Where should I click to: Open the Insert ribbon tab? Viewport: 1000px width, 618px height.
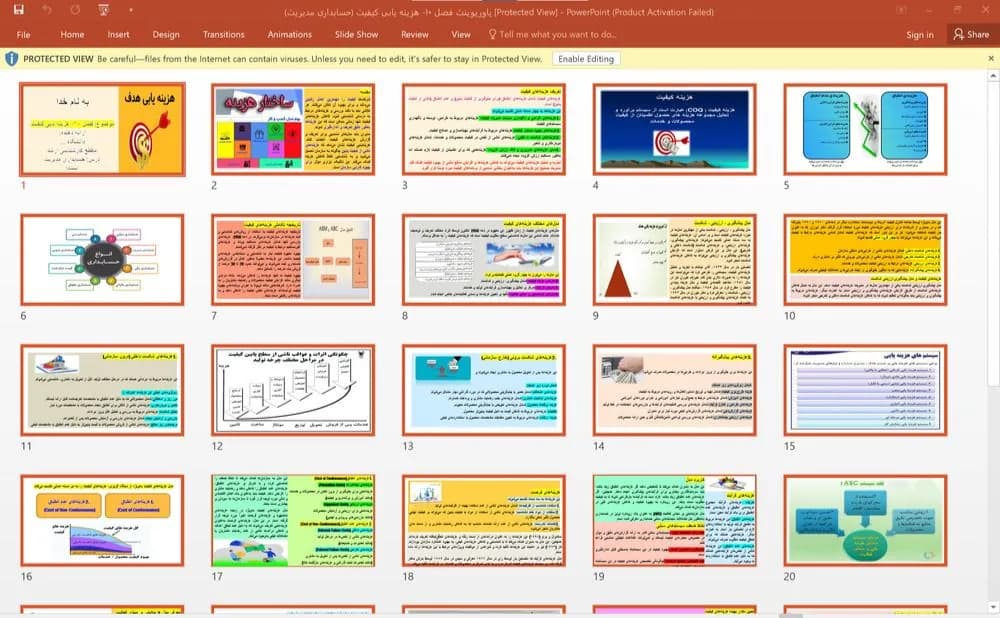[x=118, y=34]
